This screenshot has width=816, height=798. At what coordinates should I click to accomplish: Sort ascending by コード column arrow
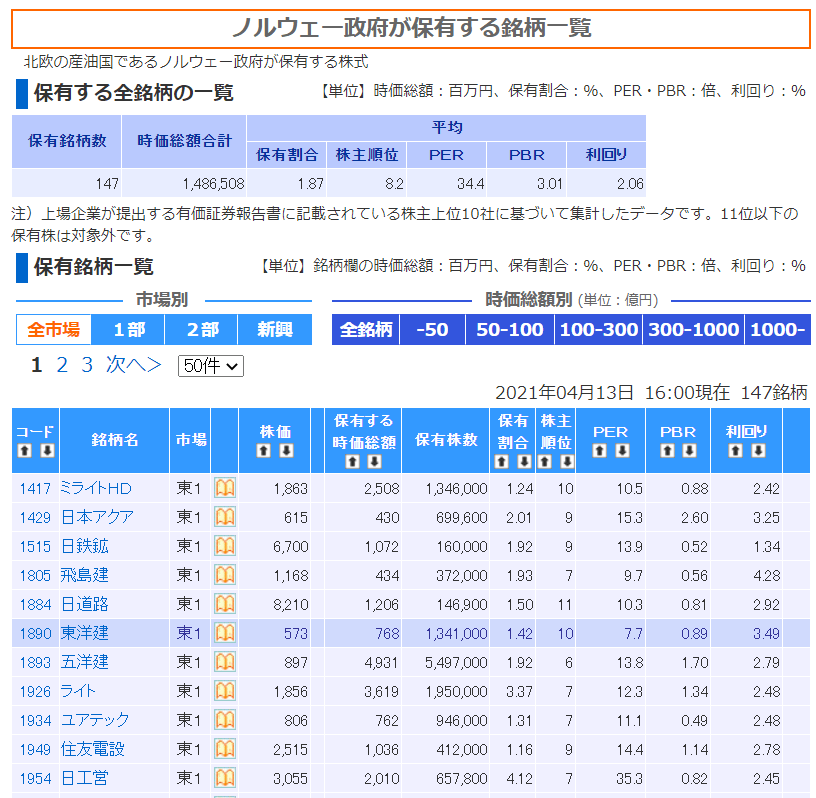point(25,452)
